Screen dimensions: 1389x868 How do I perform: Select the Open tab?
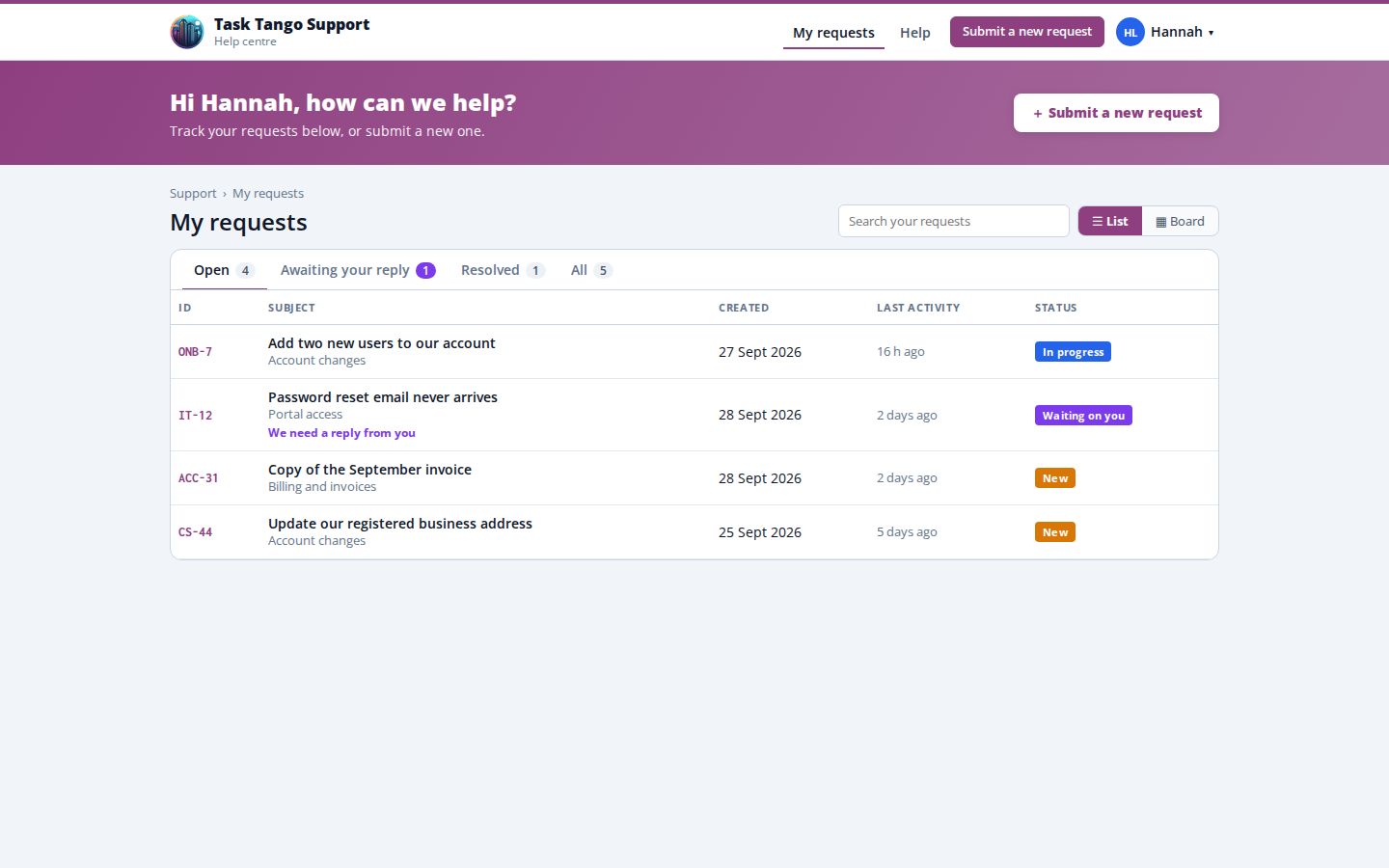point(224,270)
